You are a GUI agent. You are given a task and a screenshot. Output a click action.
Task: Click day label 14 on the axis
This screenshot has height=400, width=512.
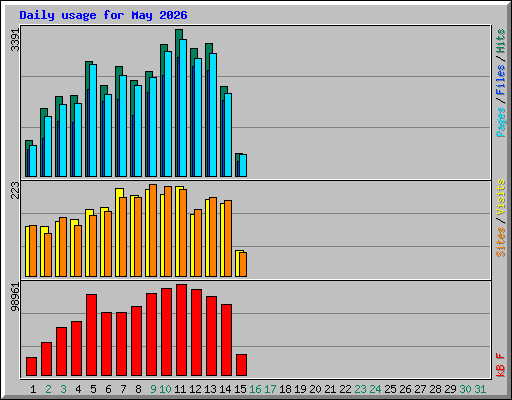(225, 389)
